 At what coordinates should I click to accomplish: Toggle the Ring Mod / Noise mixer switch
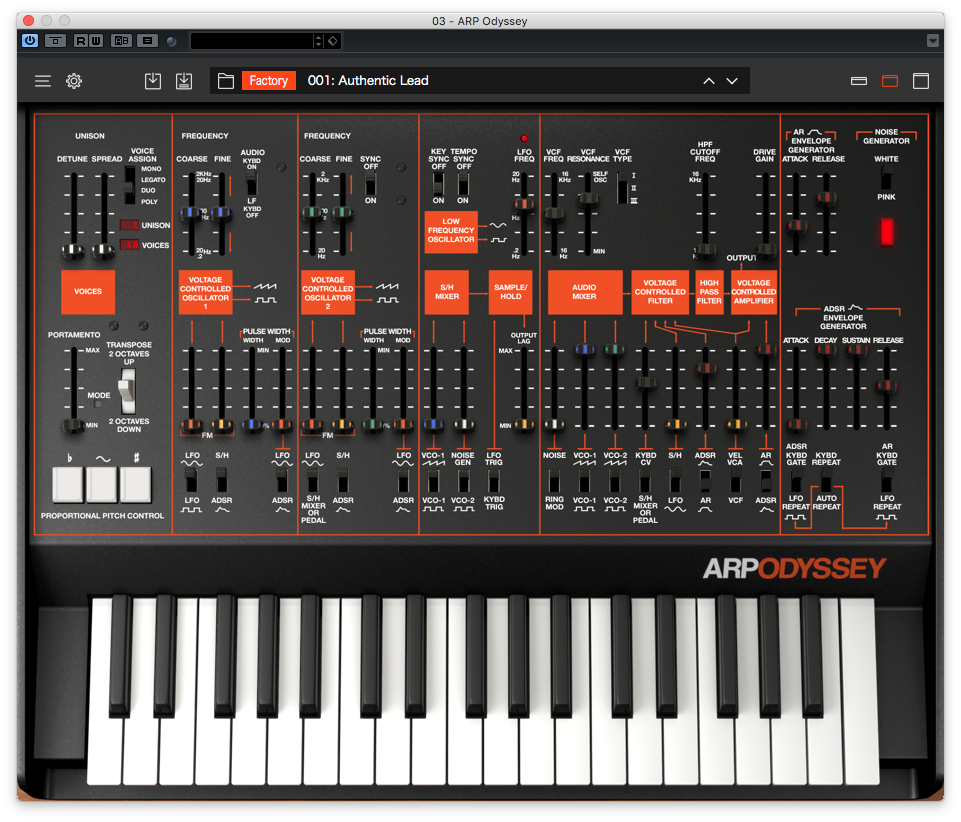(554, 482)
